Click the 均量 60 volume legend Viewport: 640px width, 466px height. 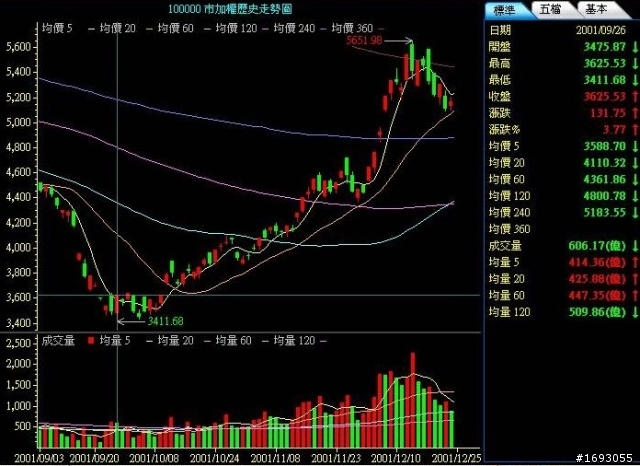tap(234, 341)
